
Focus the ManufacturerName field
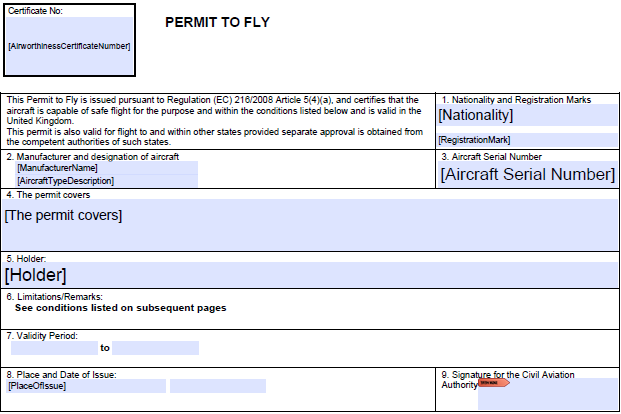(x=105, y=168)
